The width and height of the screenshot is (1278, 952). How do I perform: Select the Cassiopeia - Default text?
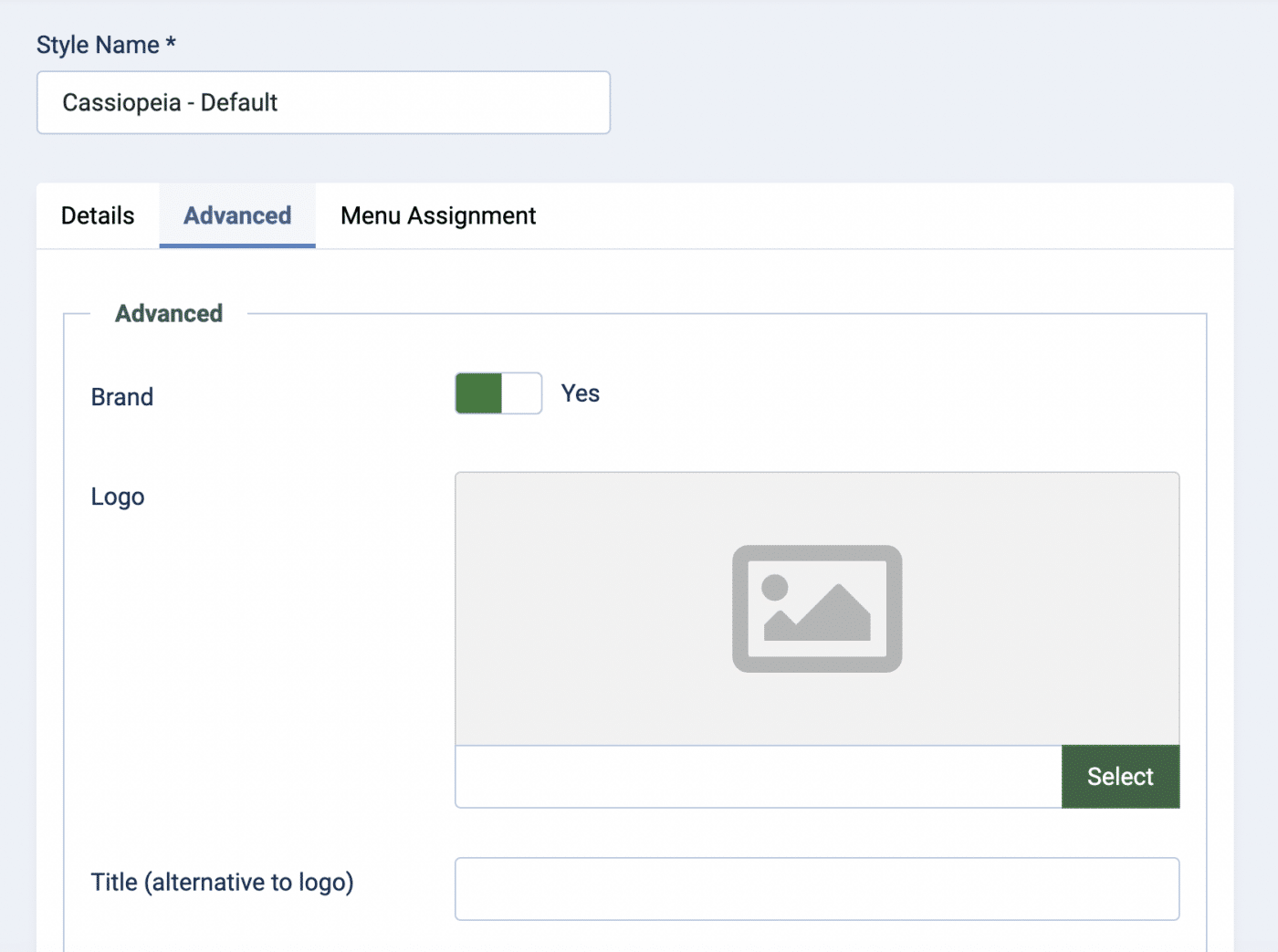pos(169,102)
